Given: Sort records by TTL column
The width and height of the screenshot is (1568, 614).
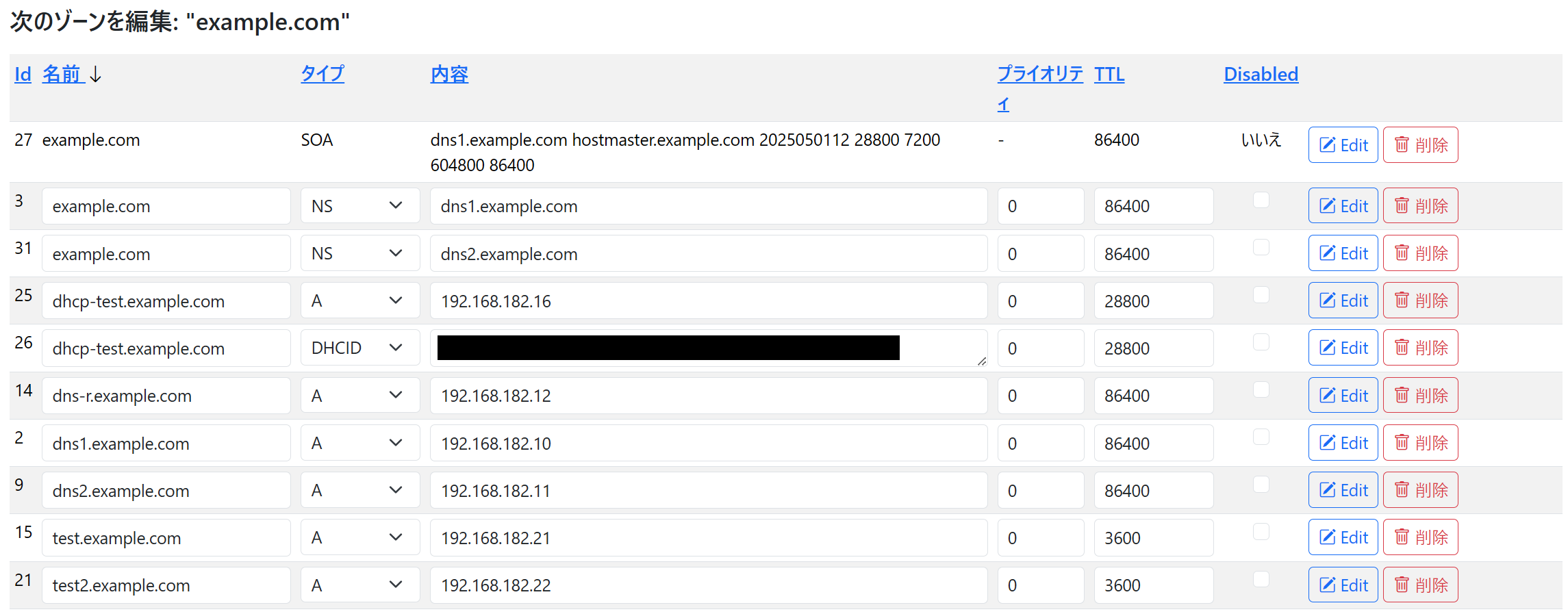Looking at the screenshot, I should pos(1109,74).
